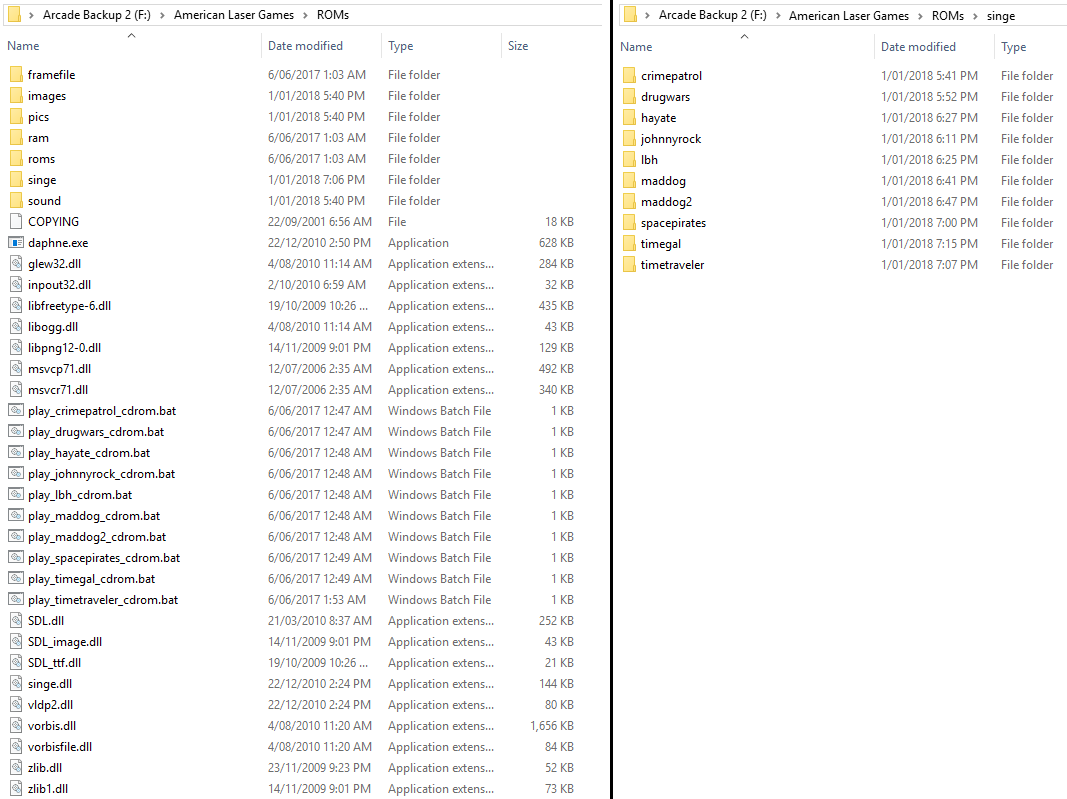This screenshot has height=799, width=1067.
Task: Expand the chevron after ROMs in the right window address bar
Action: click(975, 16)
